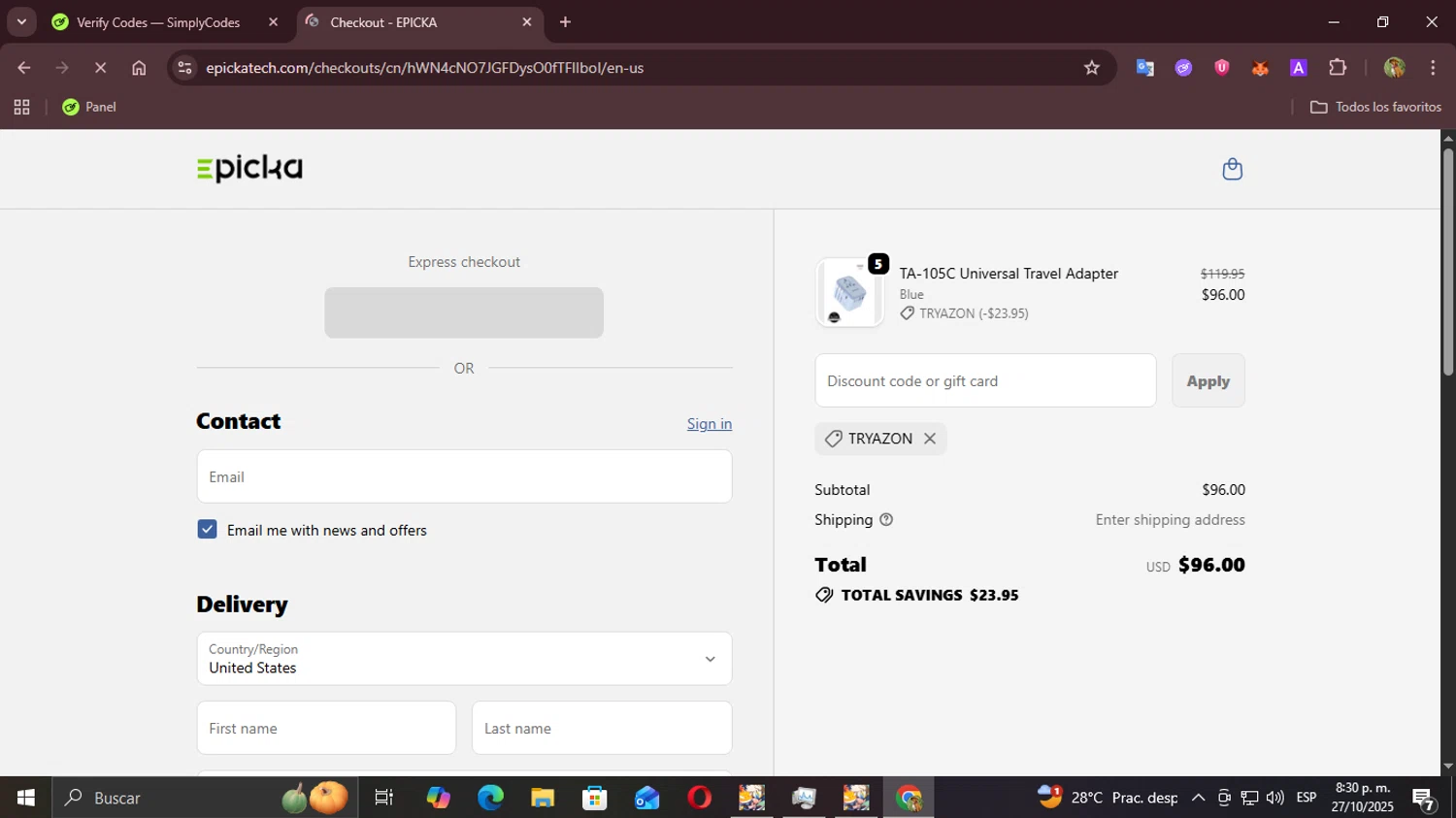This screenshot has height=818, width=1456.
Task: Close the Checkout - EPICKA tab
Action: coord(527,21)
